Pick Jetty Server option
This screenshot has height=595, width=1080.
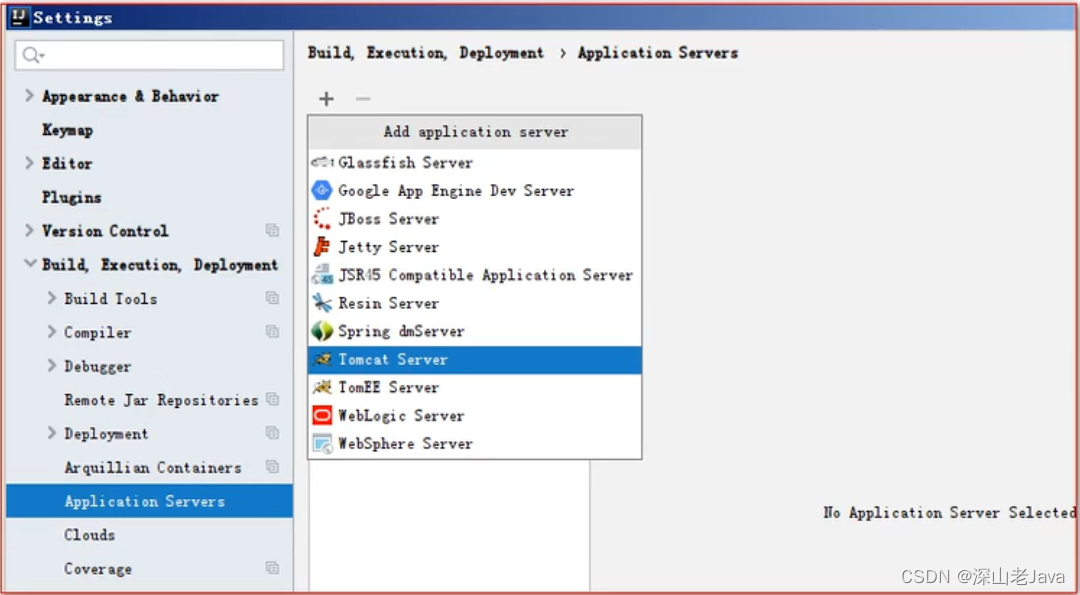[475, 247]
